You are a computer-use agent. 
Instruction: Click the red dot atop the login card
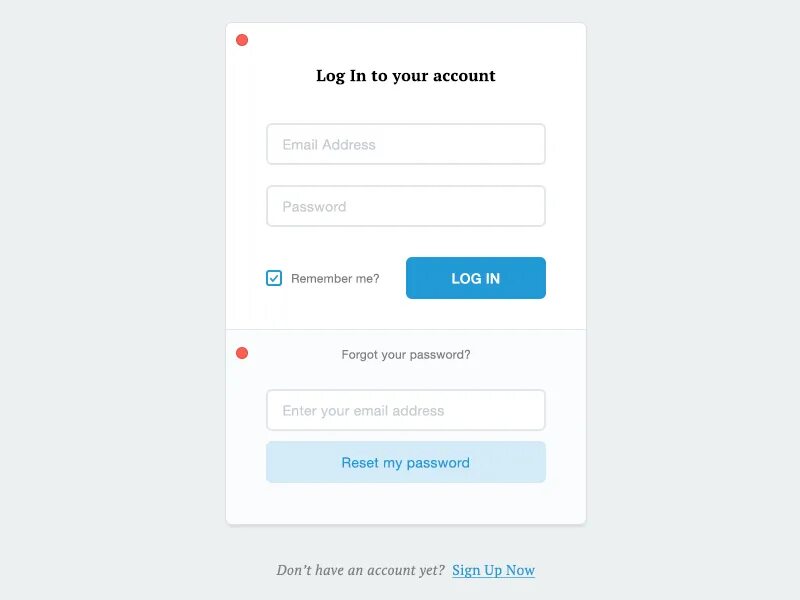242,40
